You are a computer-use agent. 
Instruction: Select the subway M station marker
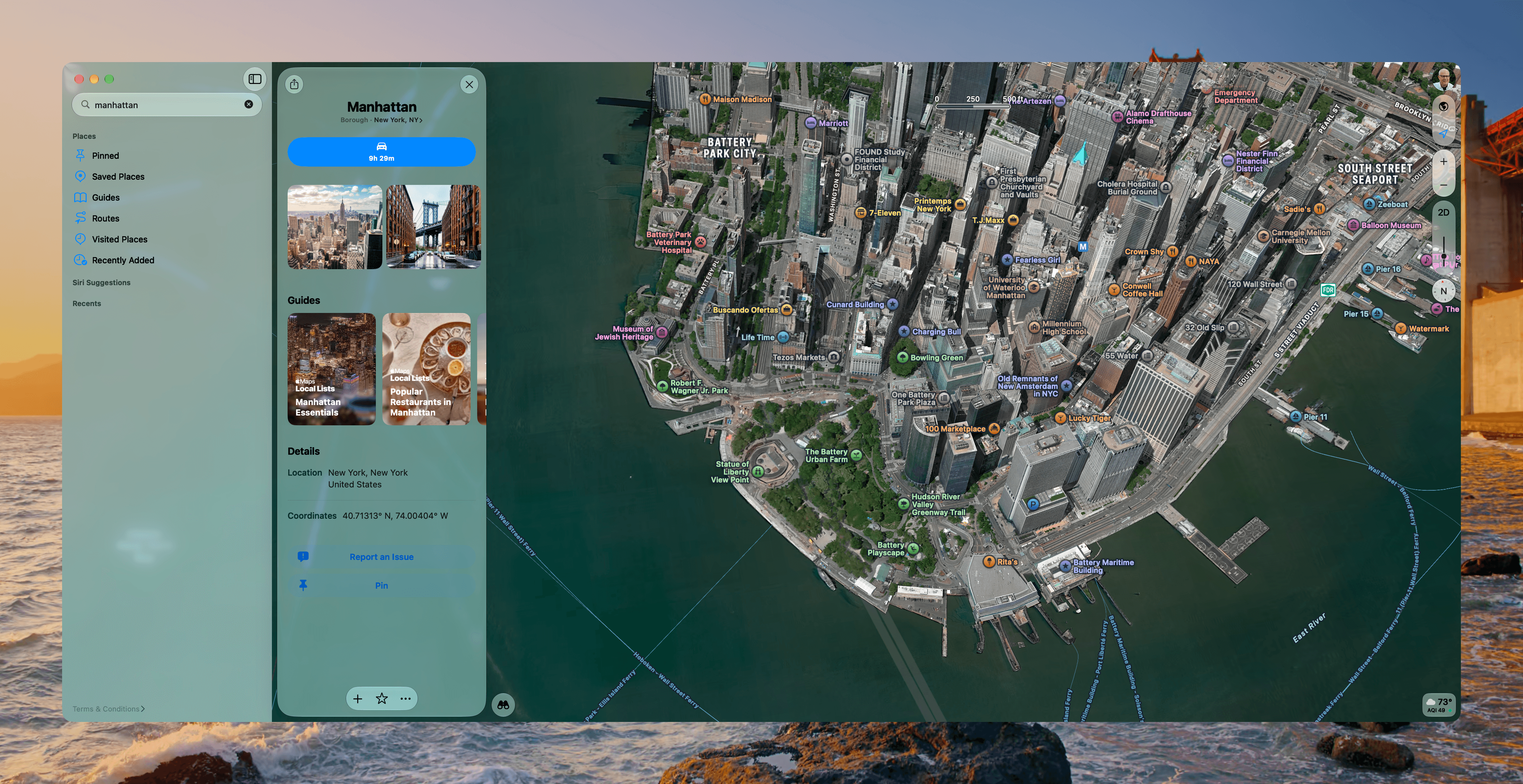(x=1082, y=246)
